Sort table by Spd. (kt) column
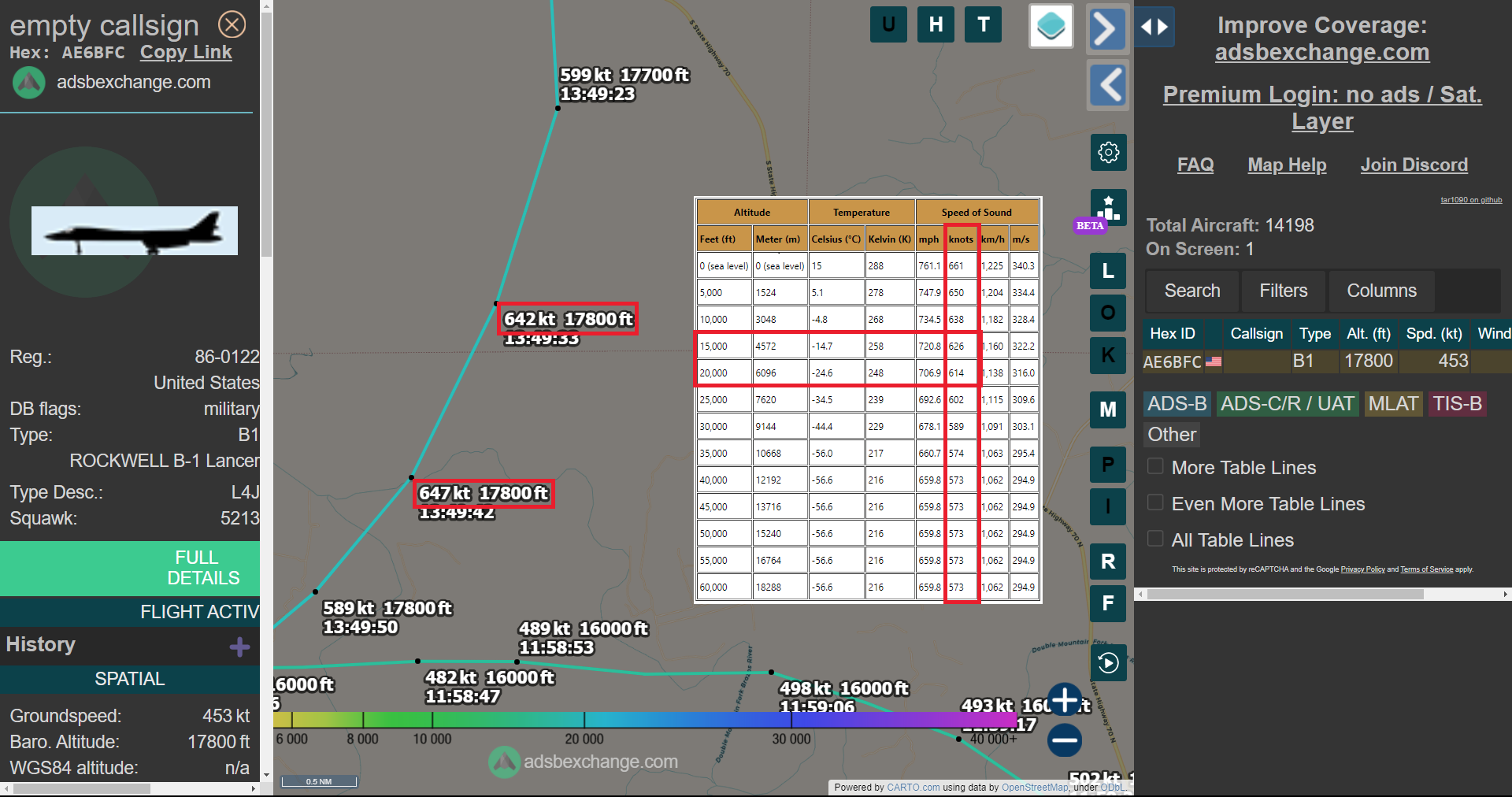This screenshot has height=797, width=1512. 1434,334
